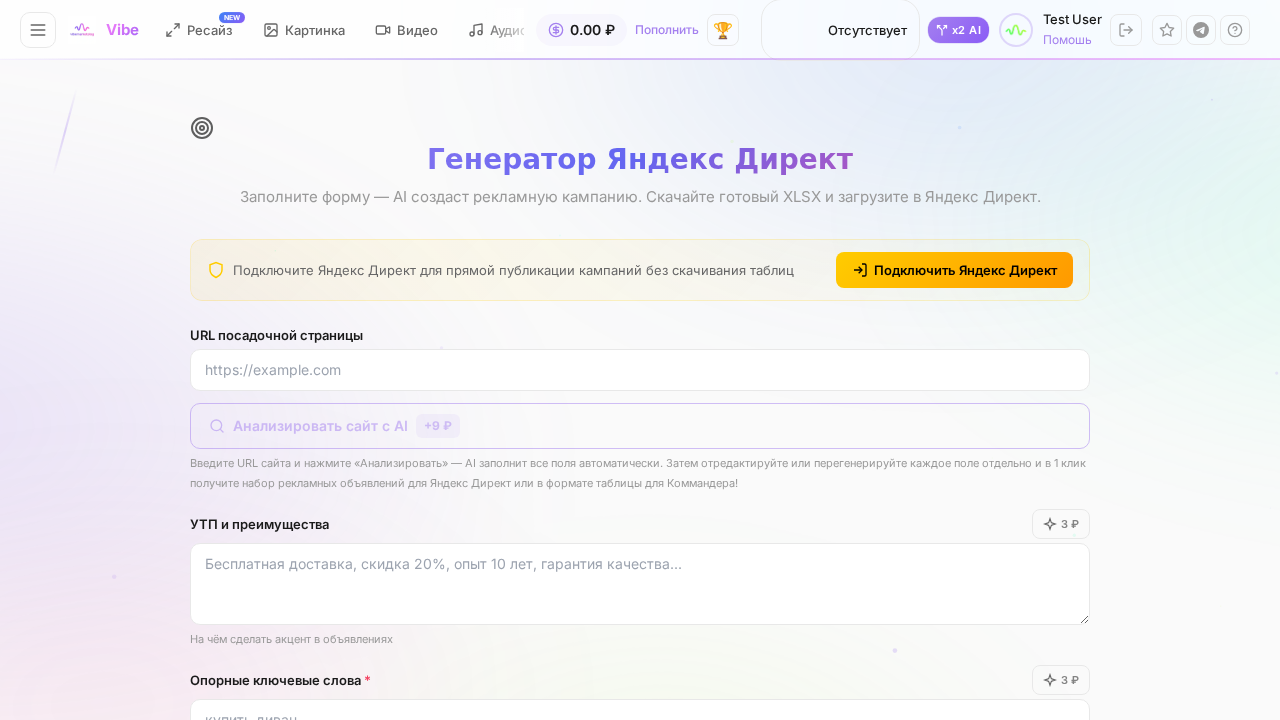Click the logout icon
This screenshot has width=1280, height=720.
(1126, 30)
